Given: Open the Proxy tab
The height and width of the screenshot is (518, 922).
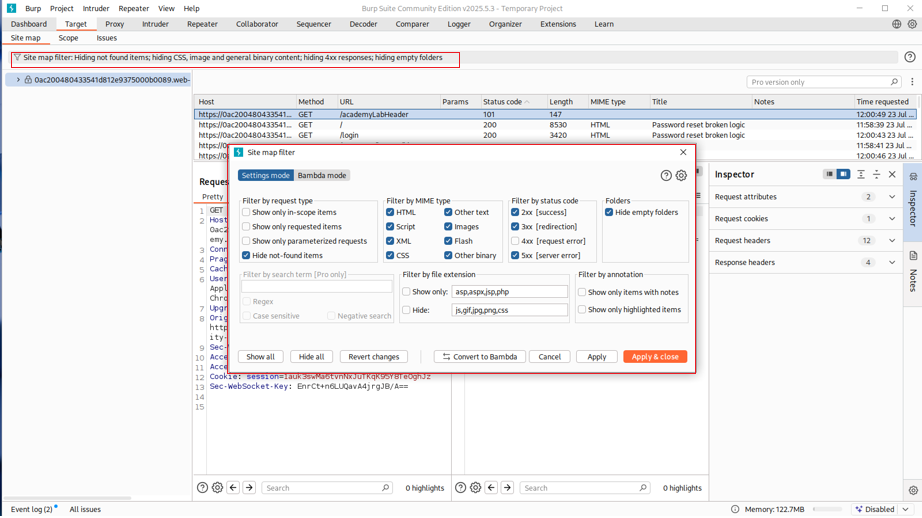Looking at the screenshot, I should [x=115, y=24].
